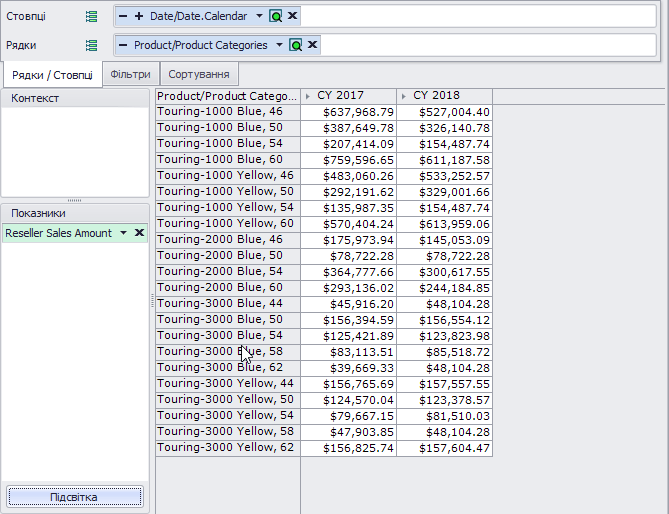Viewport: 669px width, 514px height.
Task: Select row Touring-3000 Blue, 44
Action: (x=228, y=304)
